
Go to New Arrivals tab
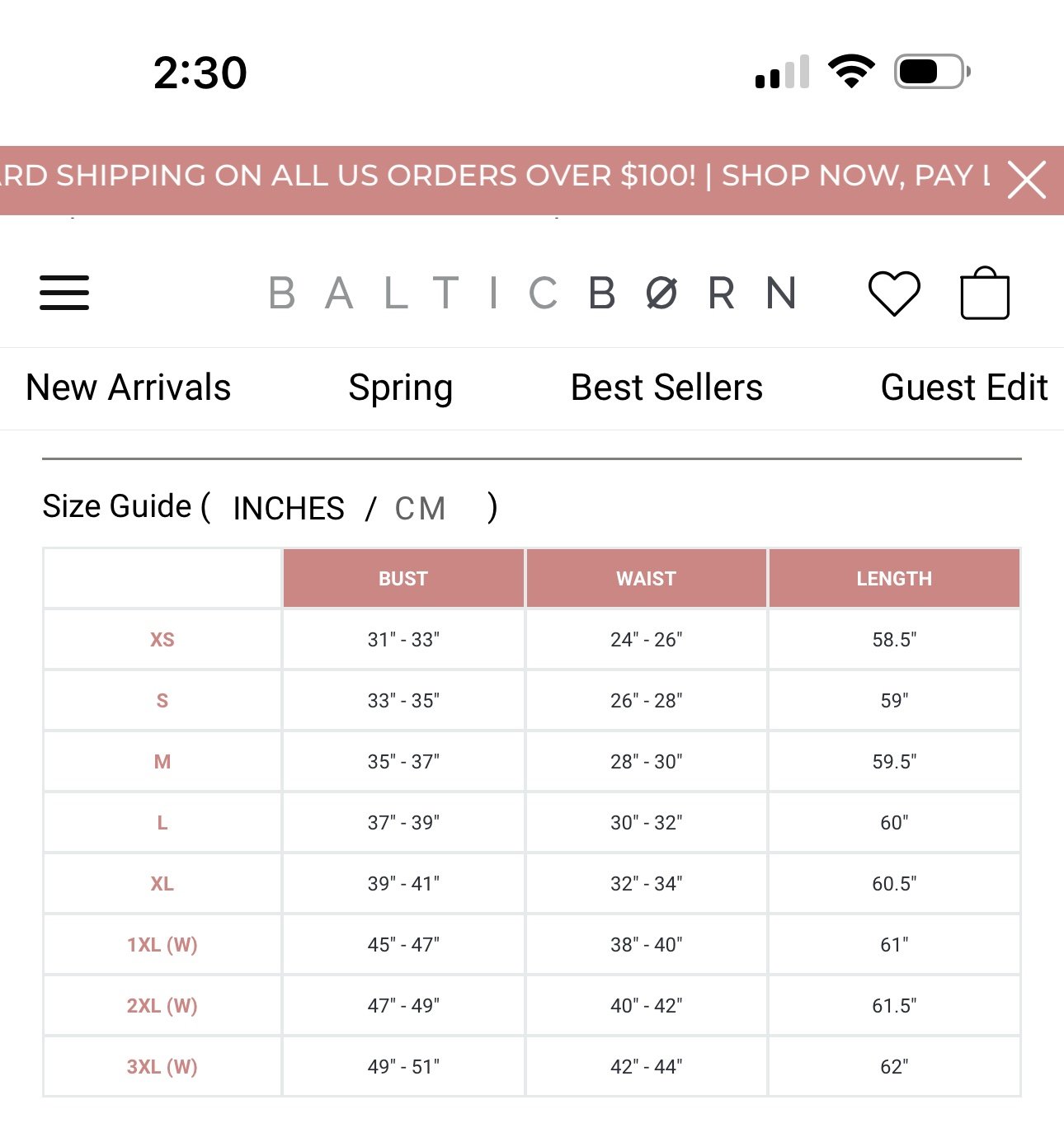(x=129, y=388)
